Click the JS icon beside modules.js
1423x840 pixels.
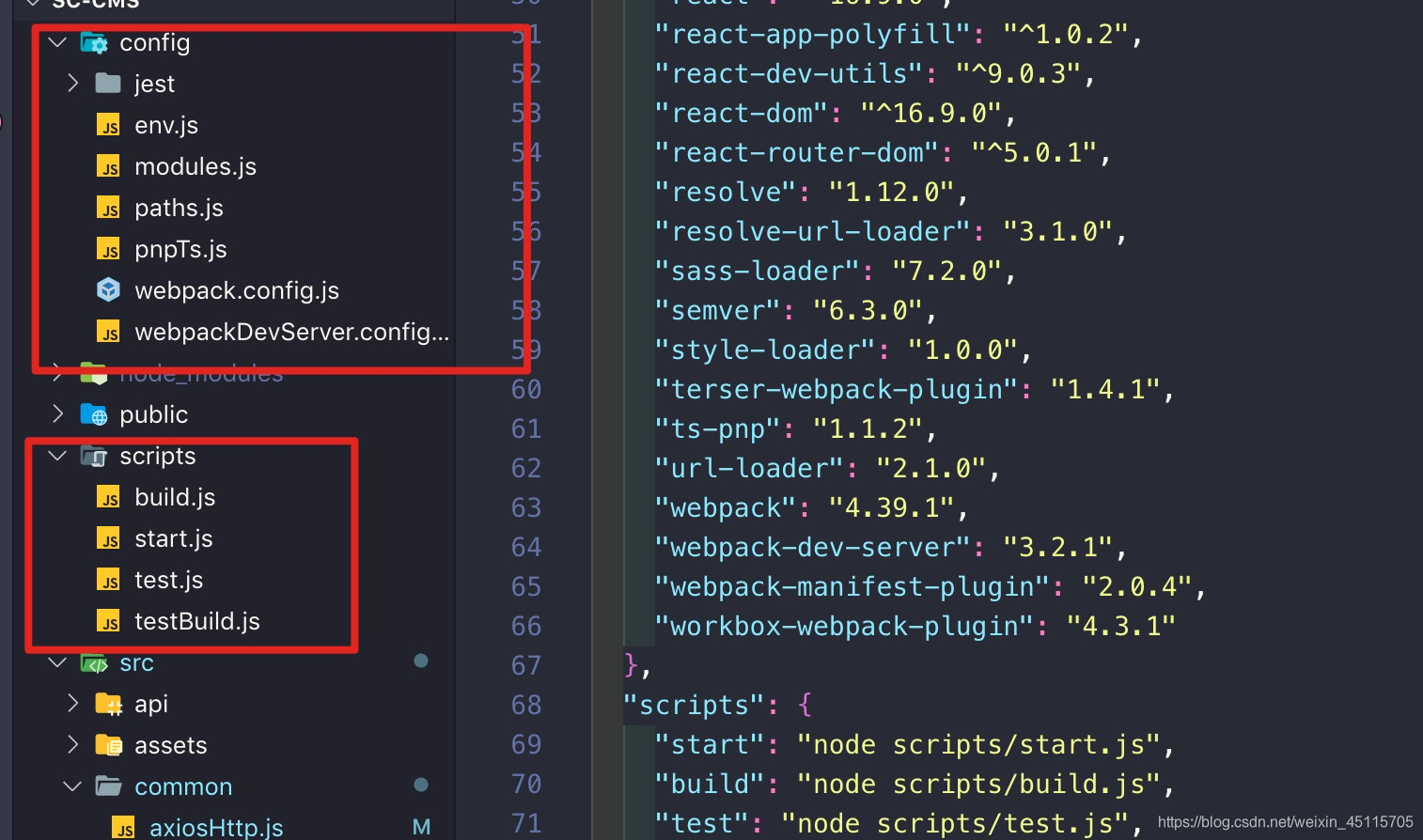tap(108, 167)
